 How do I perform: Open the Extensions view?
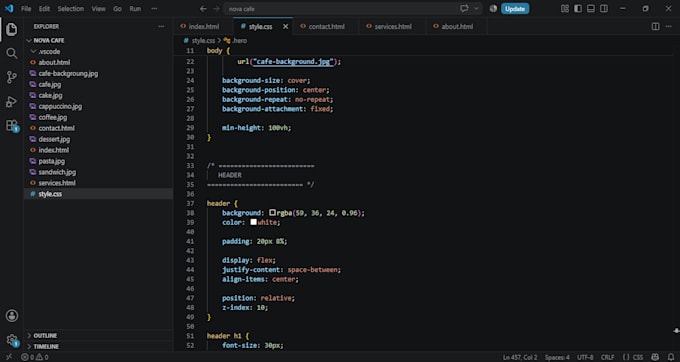pyautogui.click(x=12, y=126)
